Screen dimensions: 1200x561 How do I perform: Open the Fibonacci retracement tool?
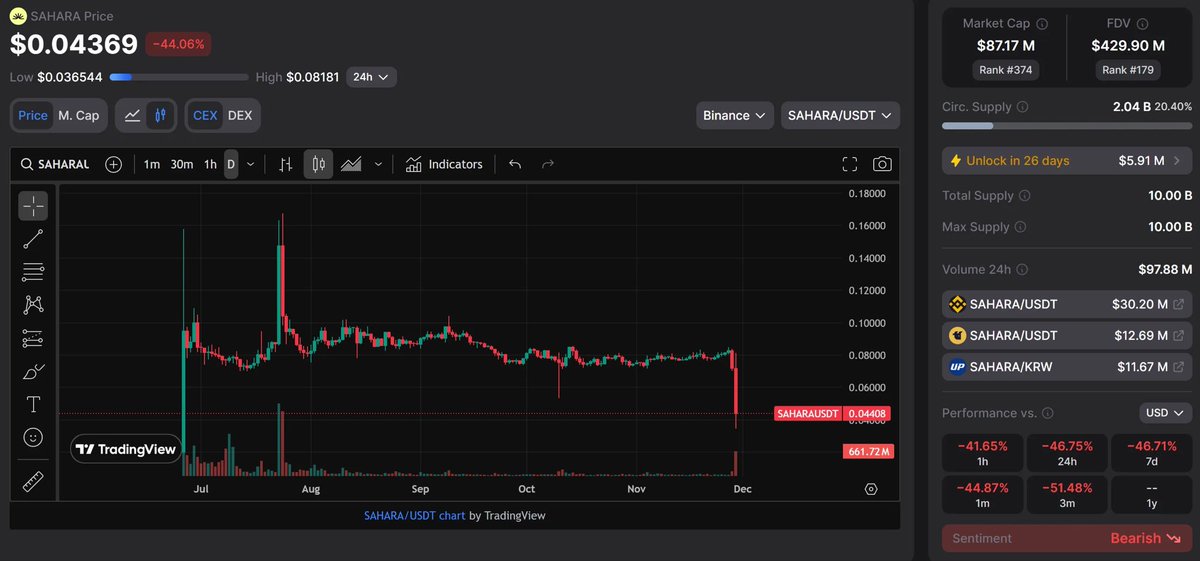pos(33,271)
